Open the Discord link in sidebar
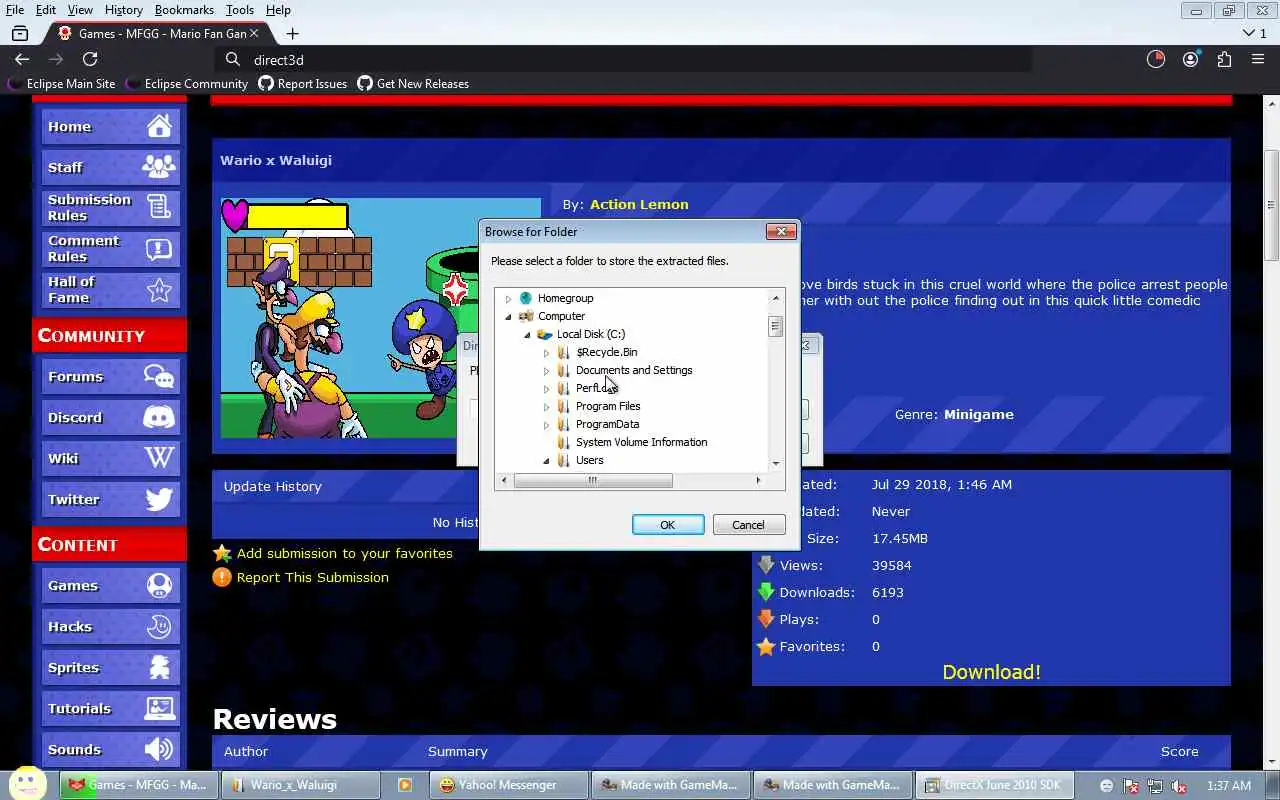Image resolution: width=1280 pixels, height=800 pixels. (x=110, y=417)
